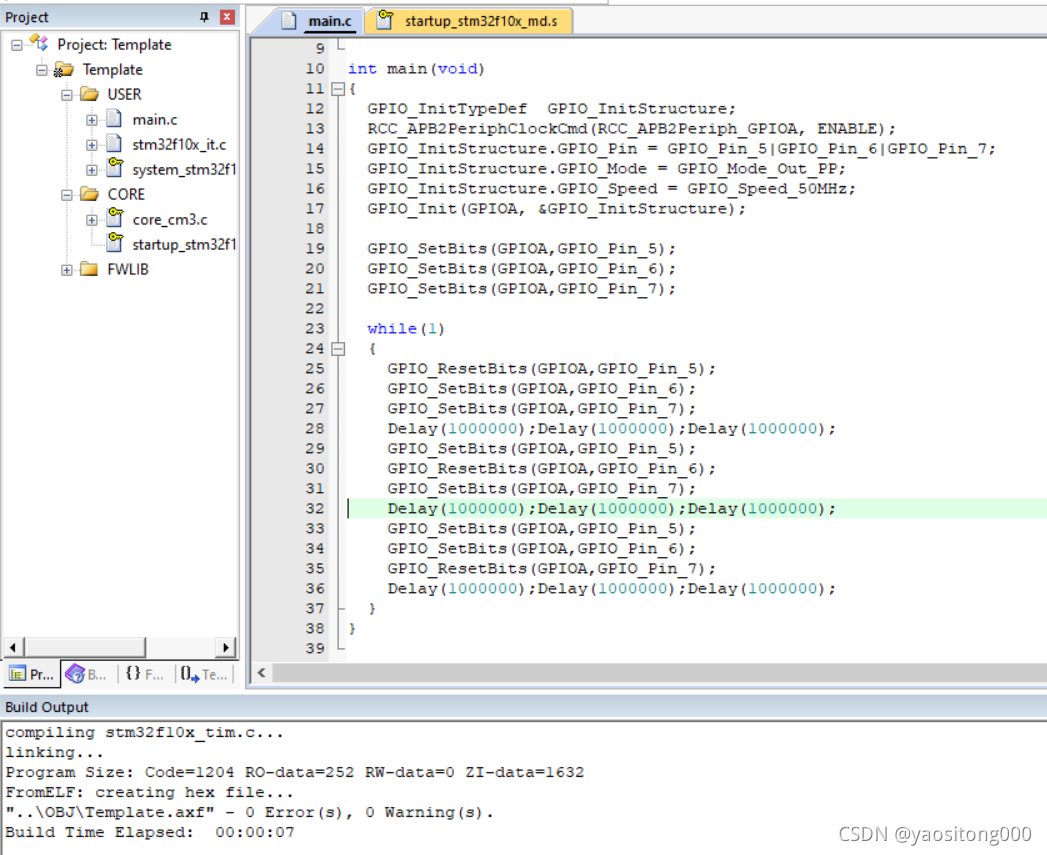This screenshot has height=855, width=1047.
Task: Click the locked system_stm32f1 file icon
Action: pos(115,167)
